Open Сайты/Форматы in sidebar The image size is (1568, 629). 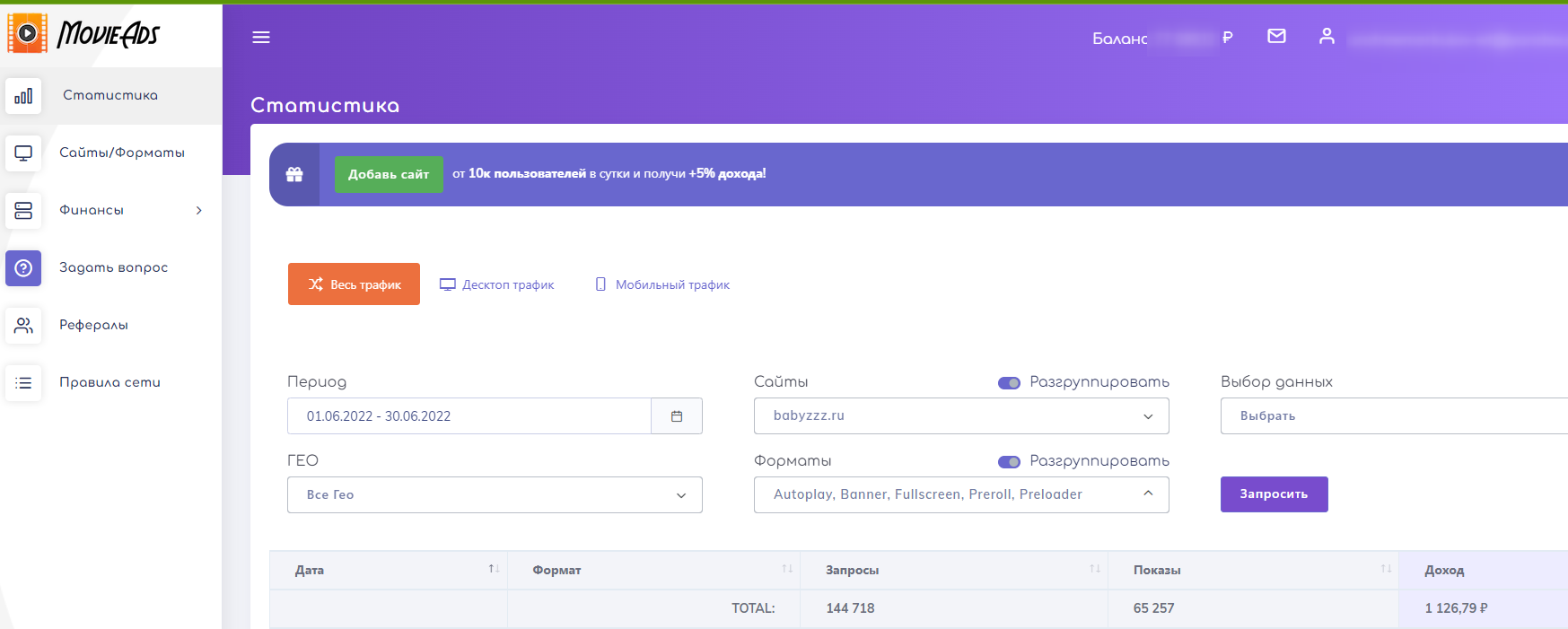122,153
